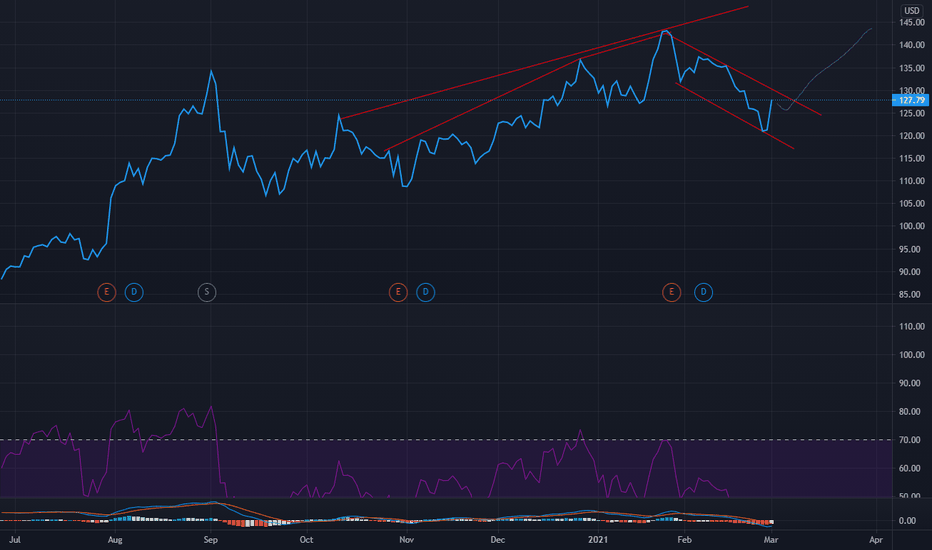Click the 135.00 price axis label
The width and height of the screenshot is (932, 550).
pos(912,68)
